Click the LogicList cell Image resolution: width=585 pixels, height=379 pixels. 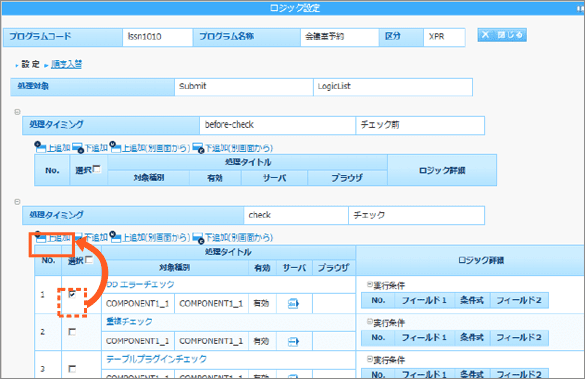pyautogui.click(x=393, y=87)
